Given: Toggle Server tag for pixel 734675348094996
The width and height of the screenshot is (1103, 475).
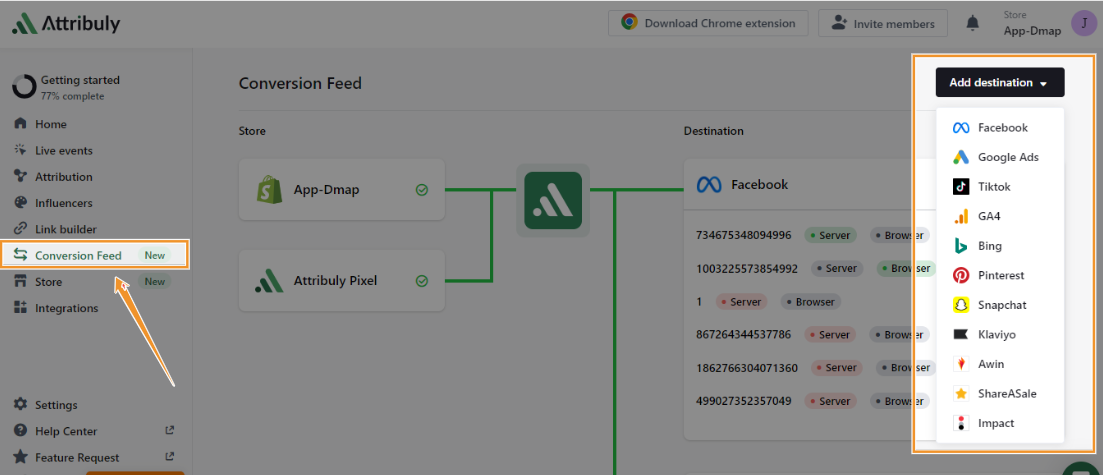Looking at the screenshot, I should click(x=830, y=236).
